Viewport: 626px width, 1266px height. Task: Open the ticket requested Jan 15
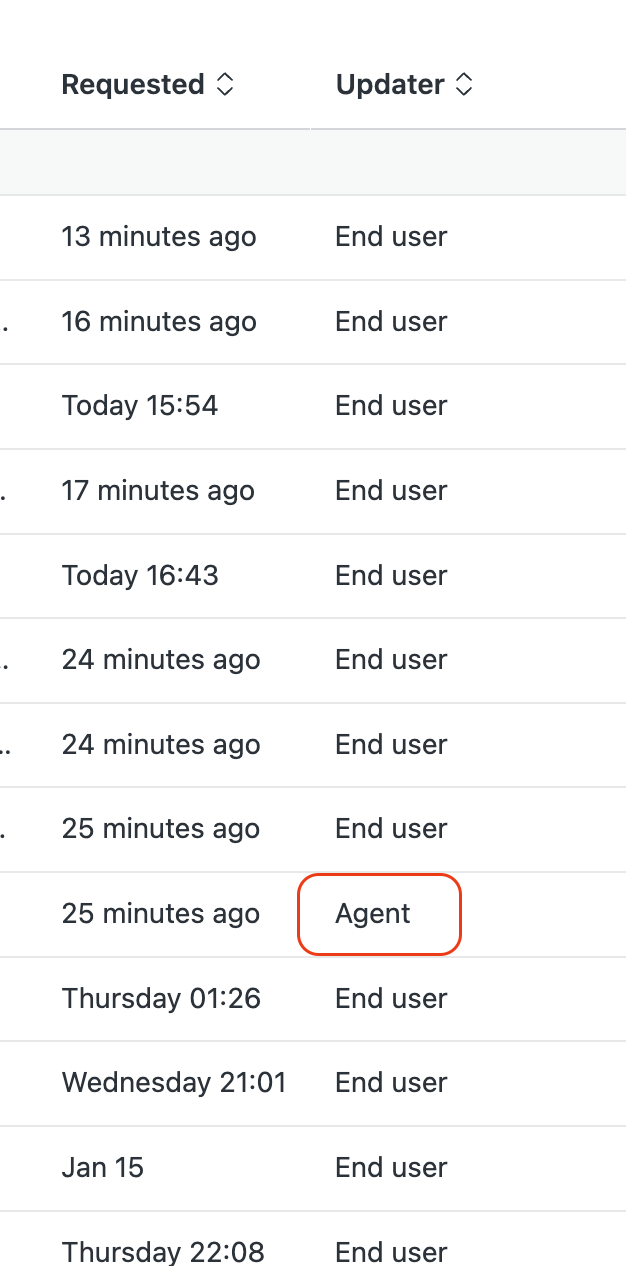[x=103, y=1167]
